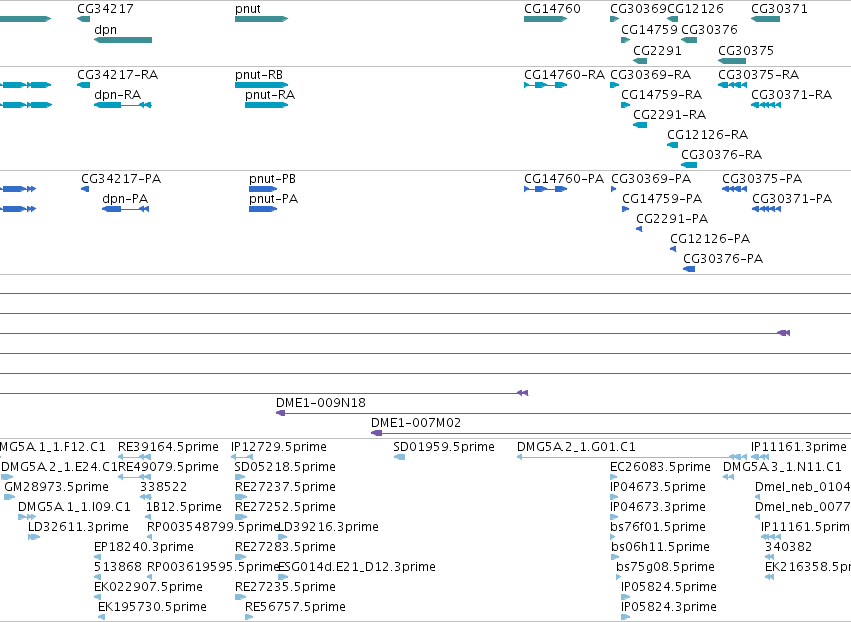The width and height of the screenshot is (851, 622).
Task: Open EST SD01959.5prime
Action: (x=444, y=447)
